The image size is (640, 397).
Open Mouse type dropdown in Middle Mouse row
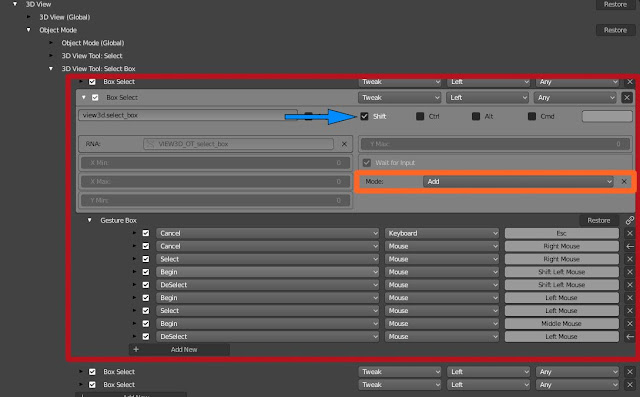[442, 324]
